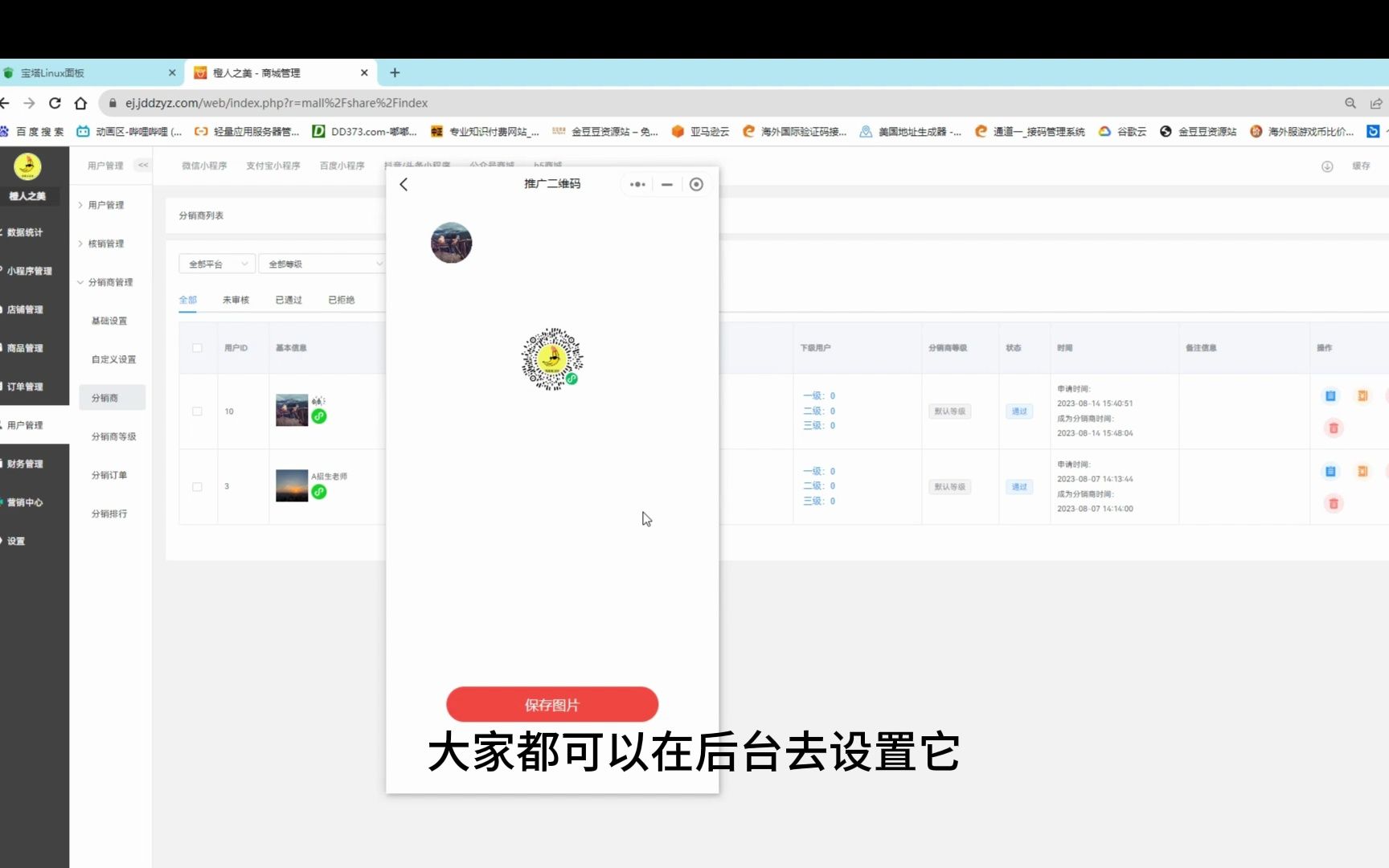Viewport: 1389px width, 868px height.
Task: Open the 全部等级 dropdown
Action: pyautogui.click(x=322, y=264)
